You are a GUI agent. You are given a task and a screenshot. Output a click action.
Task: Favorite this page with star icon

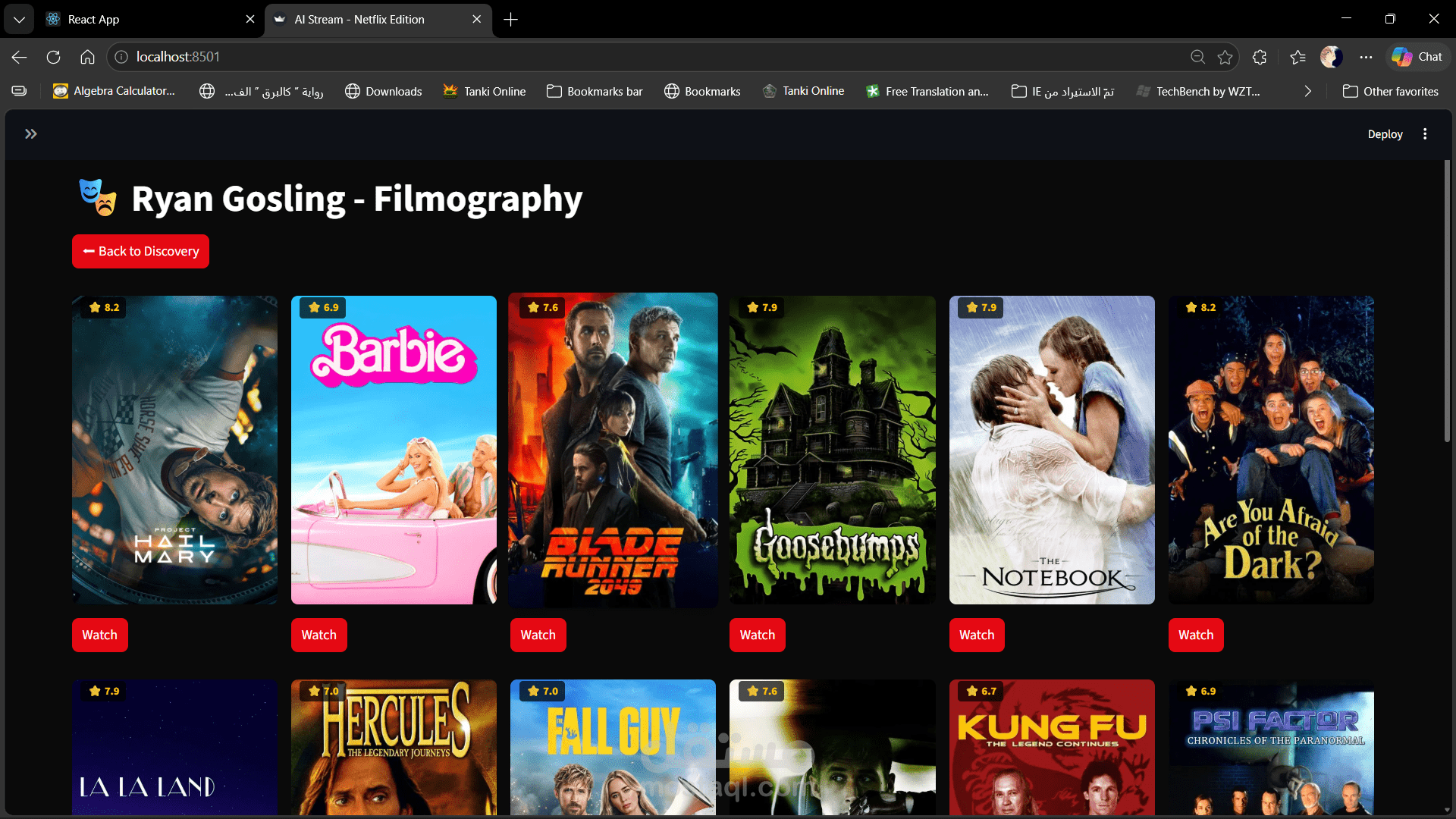pyautogui.click(x=1225, y=57)
